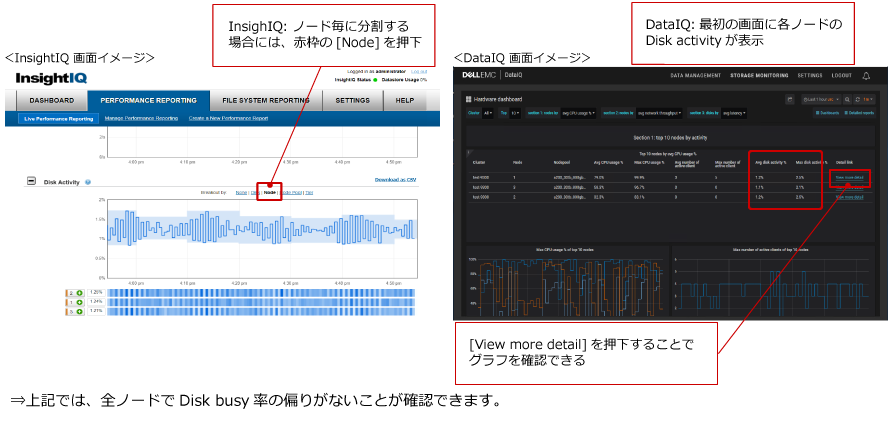The height and width of the screenshot is (424, 895).
Task: Break out Disk Activity by Node
Action: pyautogui.click(x=269, y=193)
